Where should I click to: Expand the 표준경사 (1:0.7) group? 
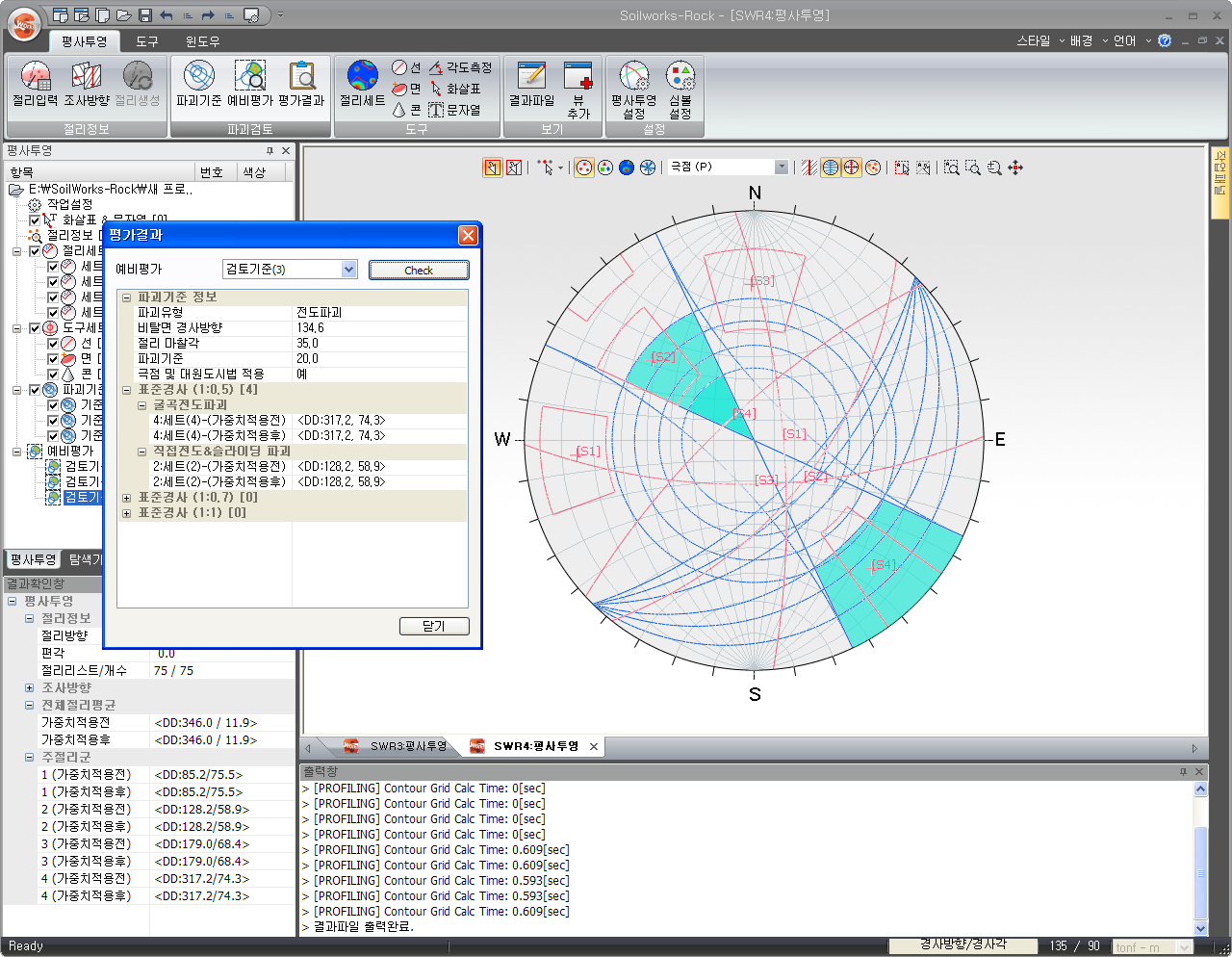pos(126,498)
